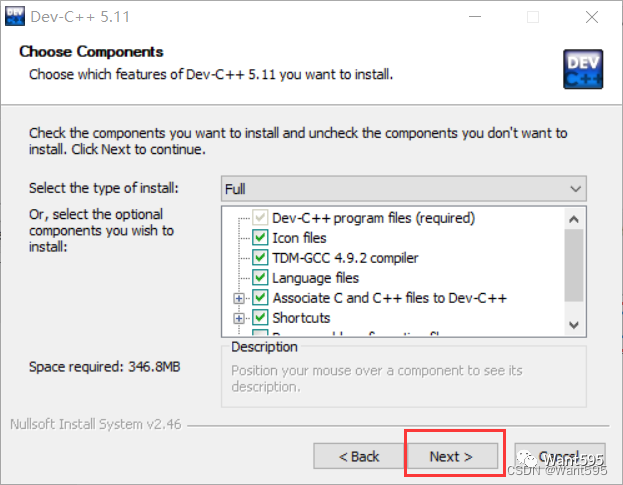Uncheck the Icon files component
623x485 pixels.
(261, 238)
